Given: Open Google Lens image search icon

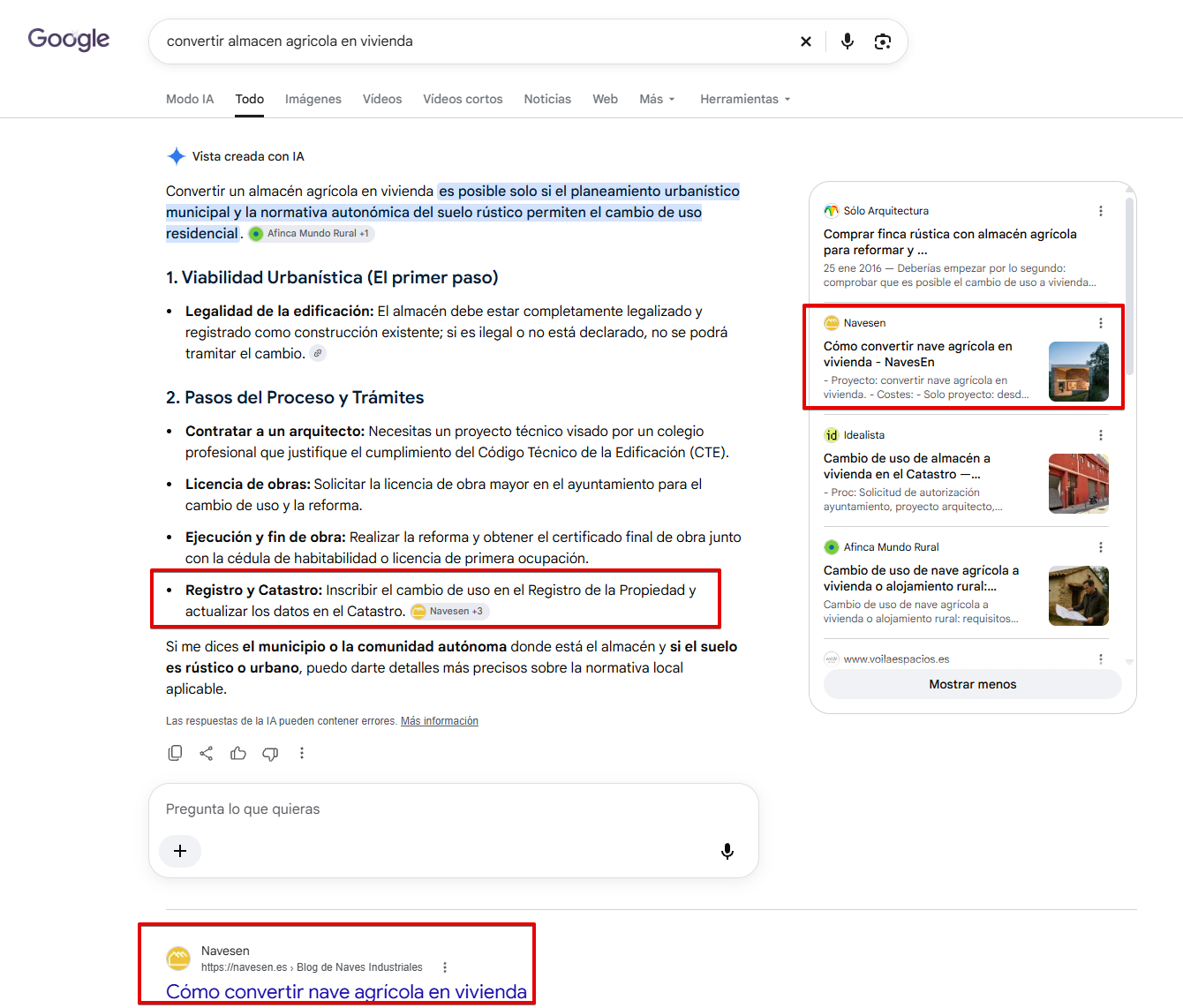Looking at the screenshot, I should coord(883,41).
